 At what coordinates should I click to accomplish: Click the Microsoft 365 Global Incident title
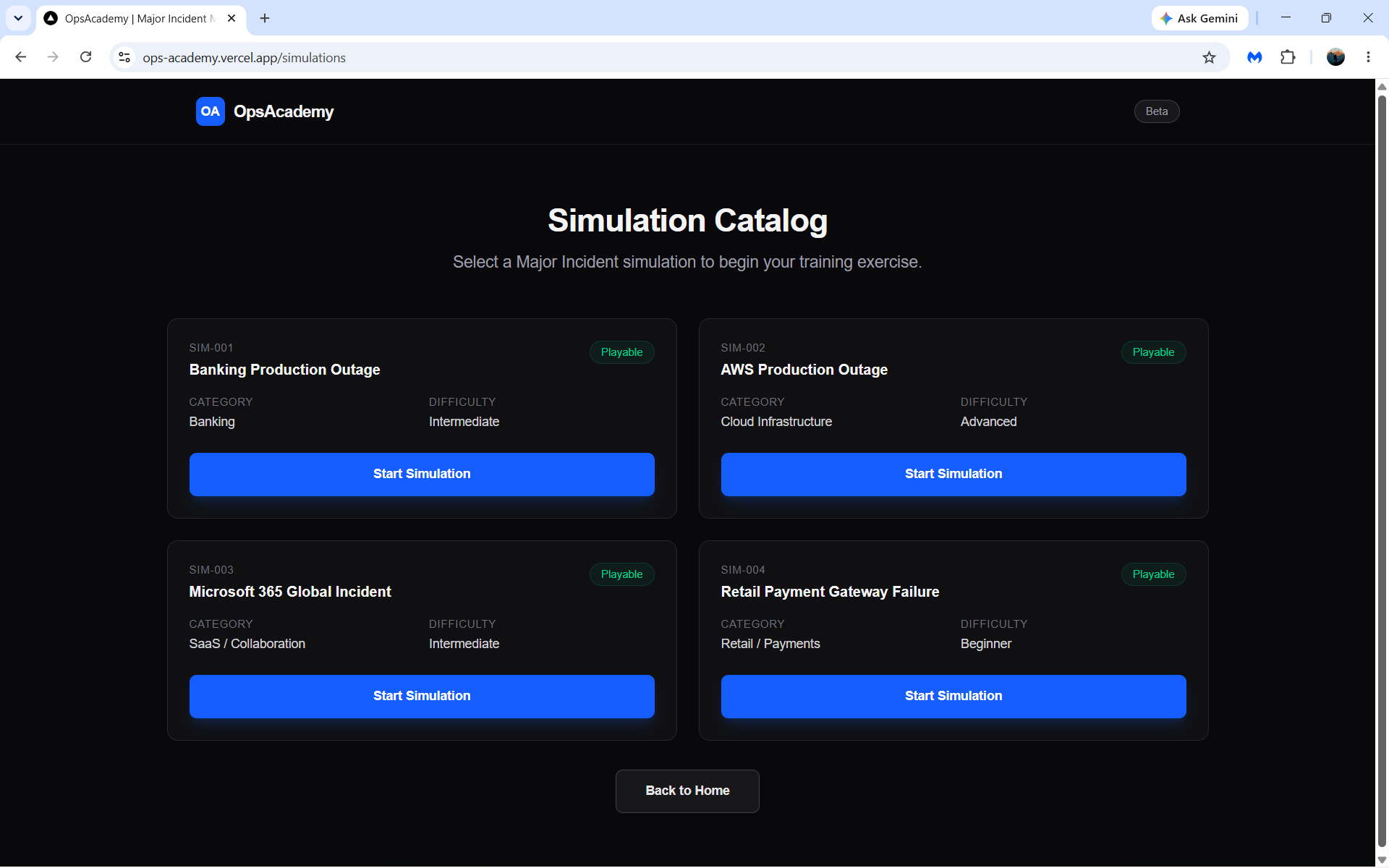pos(290,592)
